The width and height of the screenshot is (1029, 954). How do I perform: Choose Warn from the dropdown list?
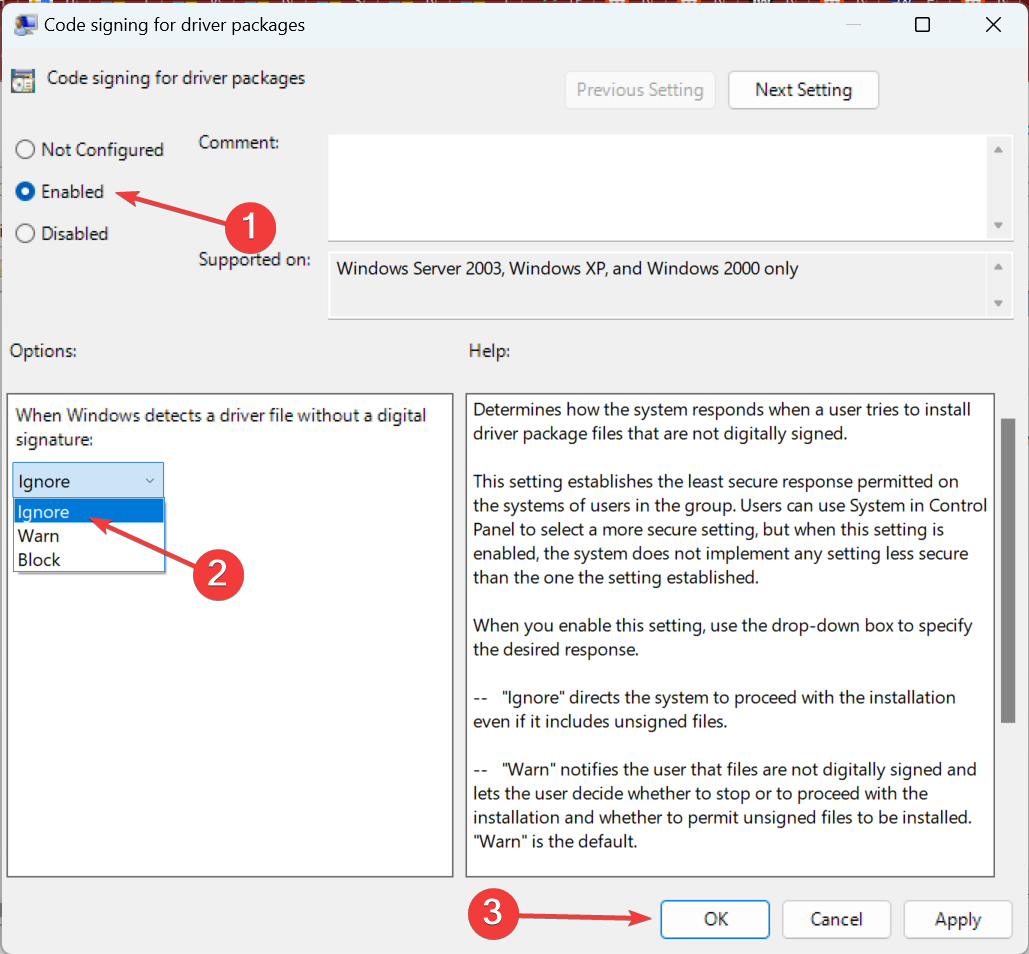(x=89, y=536)
